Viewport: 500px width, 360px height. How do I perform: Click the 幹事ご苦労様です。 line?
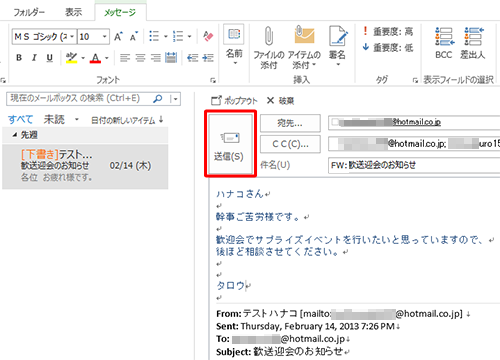258,217
